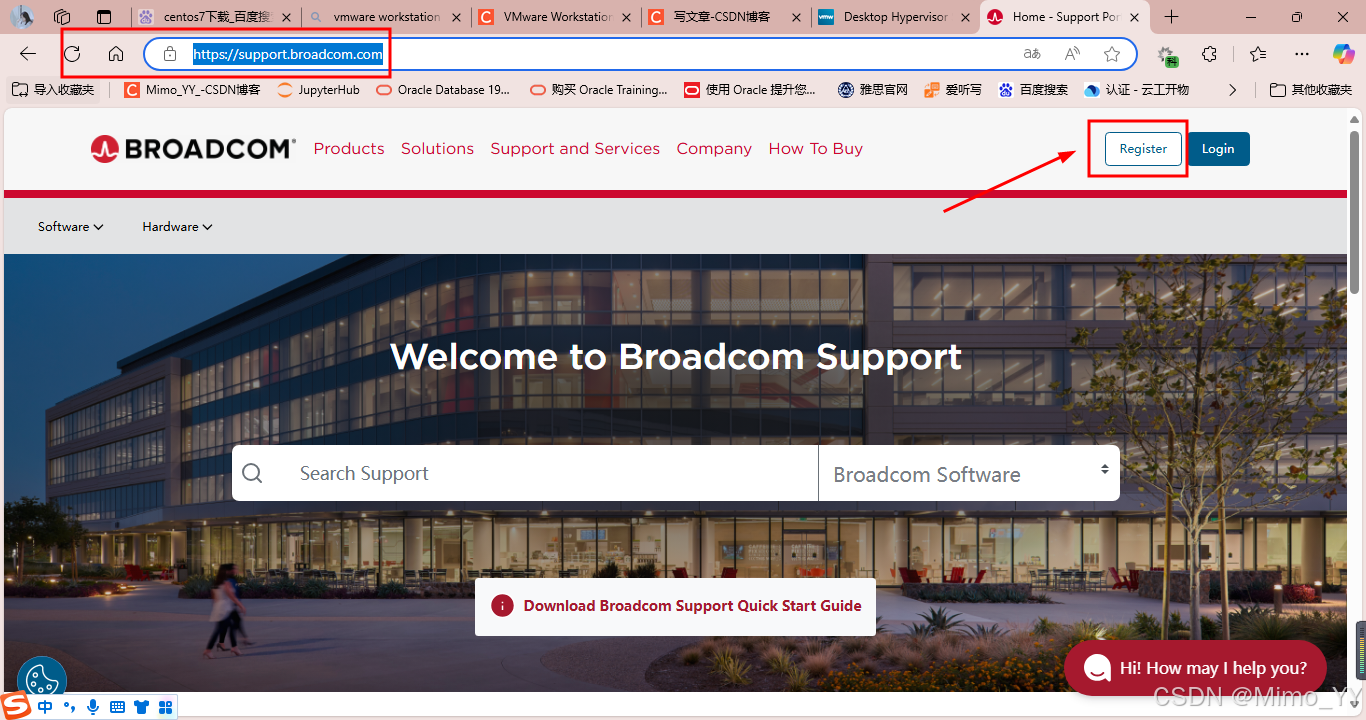Switch to the centos7下载 Baidu search tab

click(x=215, y=17)
